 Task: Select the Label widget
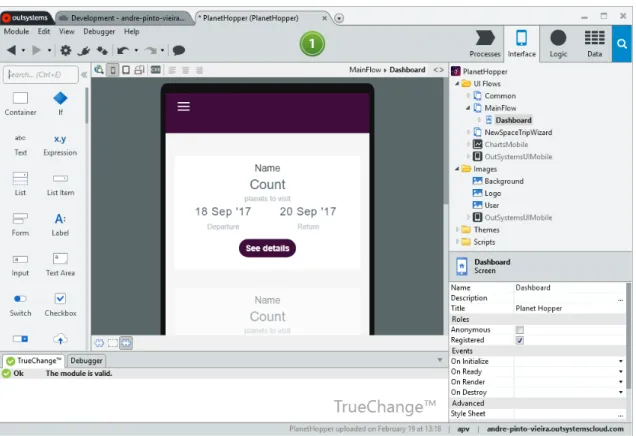pyautogui.click(x=60, y=224)
